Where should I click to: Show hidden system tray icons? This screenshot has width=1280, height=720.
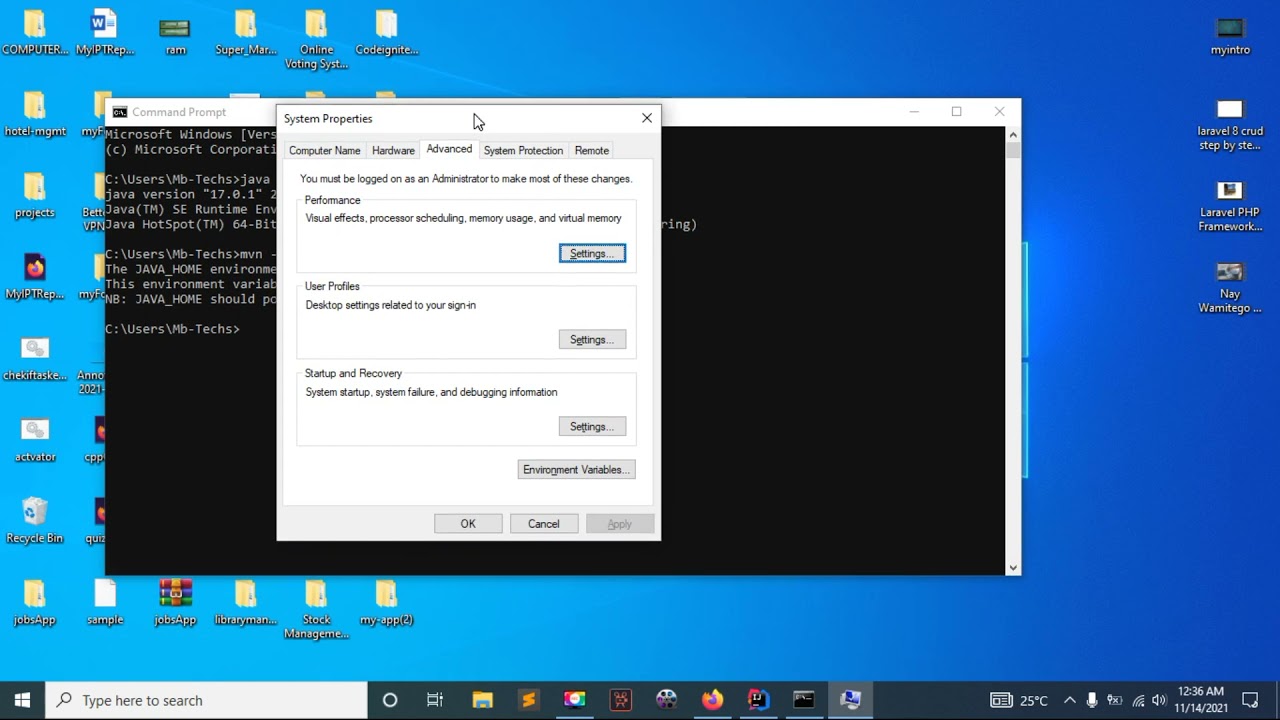tap(1070, 700)
